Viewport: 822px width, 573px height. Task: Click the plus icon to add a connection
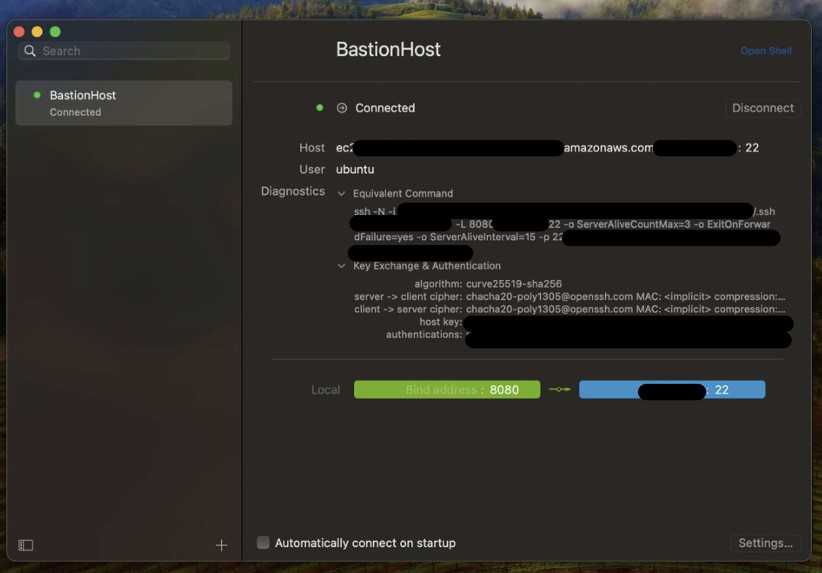point(221,545)
